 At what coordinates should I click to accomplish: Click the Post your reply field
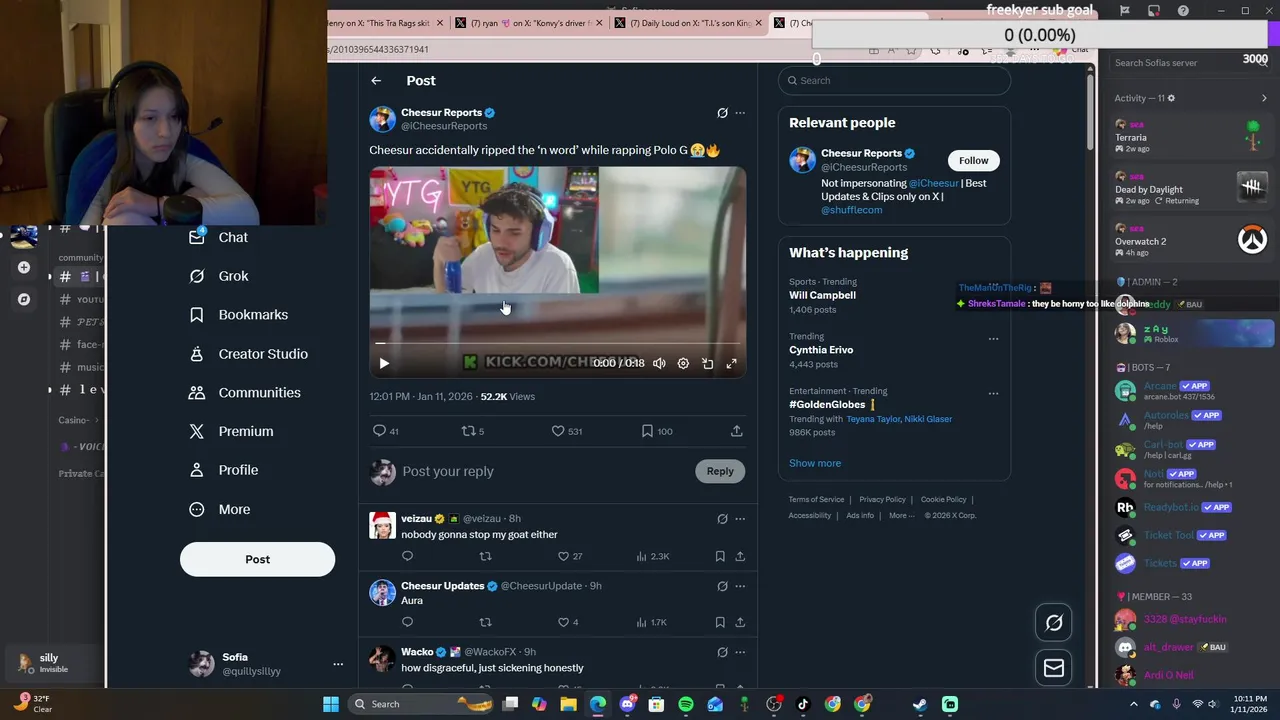(447, 471)
